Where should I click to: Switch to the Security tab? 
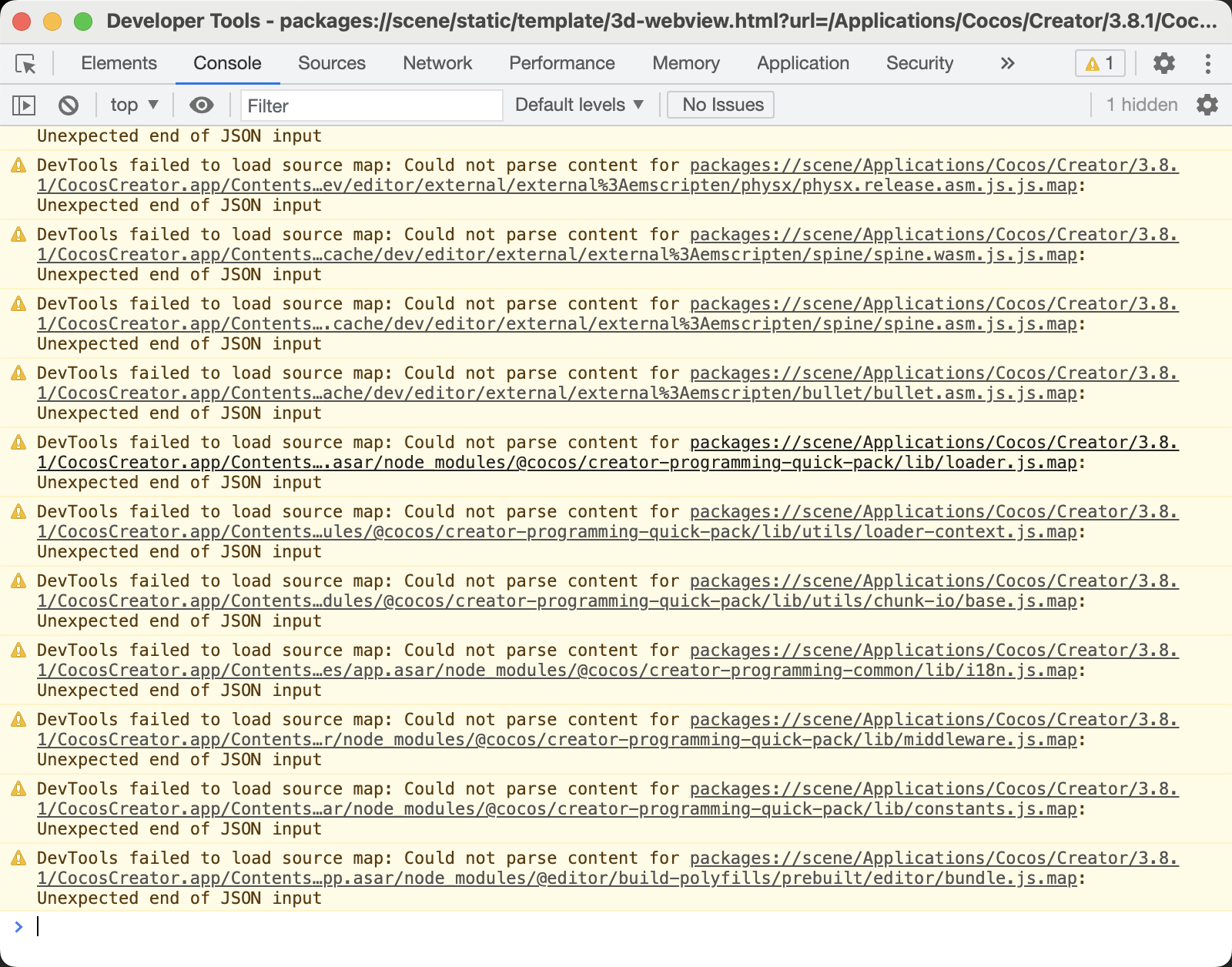(919, 63)
